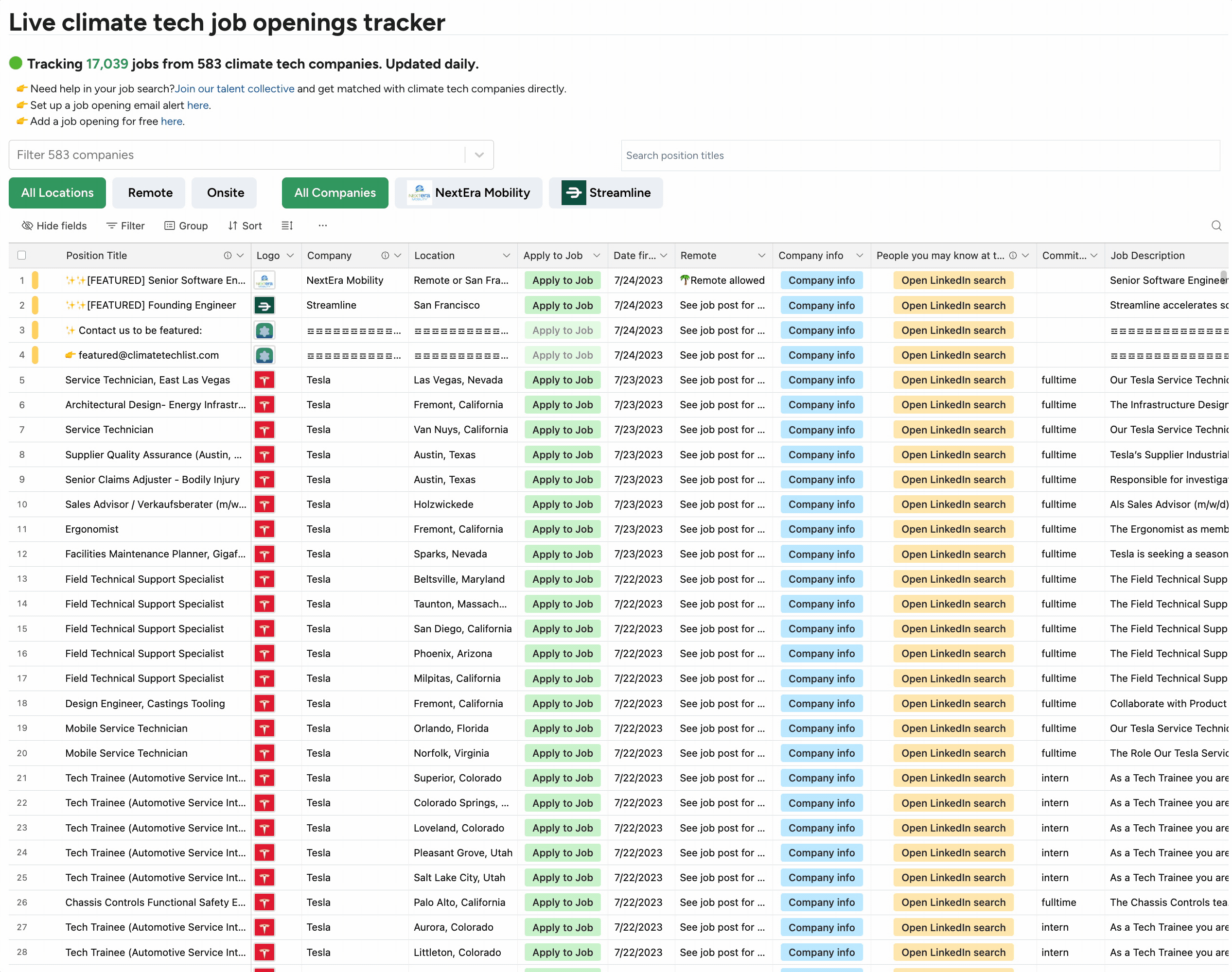Select the All Companies filter tab
The image size is (1232, 972).
point(335,193)
